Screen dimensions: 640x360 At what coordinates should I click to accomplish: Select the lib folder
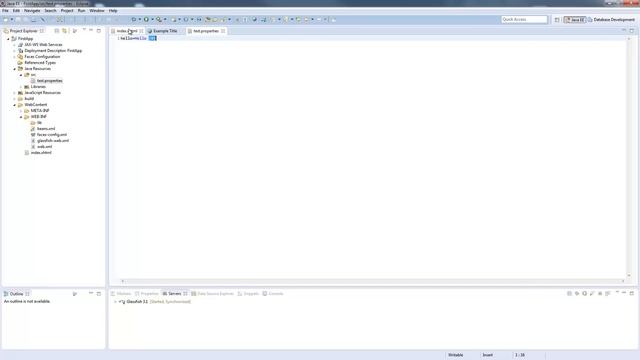[39, 123]
